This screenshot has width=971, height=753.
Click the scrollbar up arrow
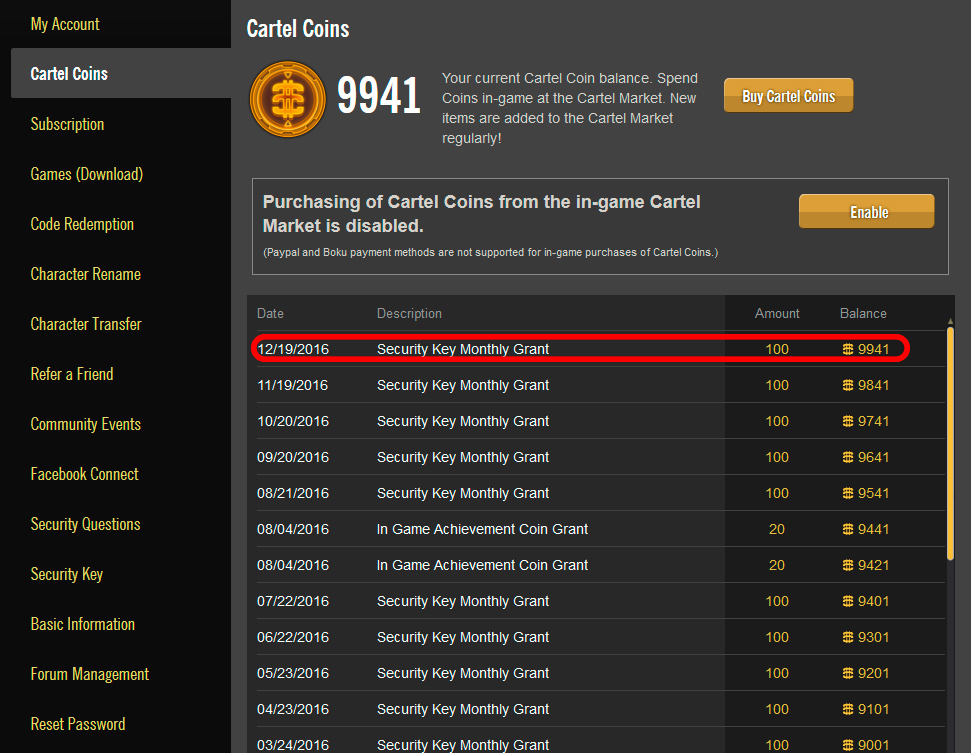[950, 321]
